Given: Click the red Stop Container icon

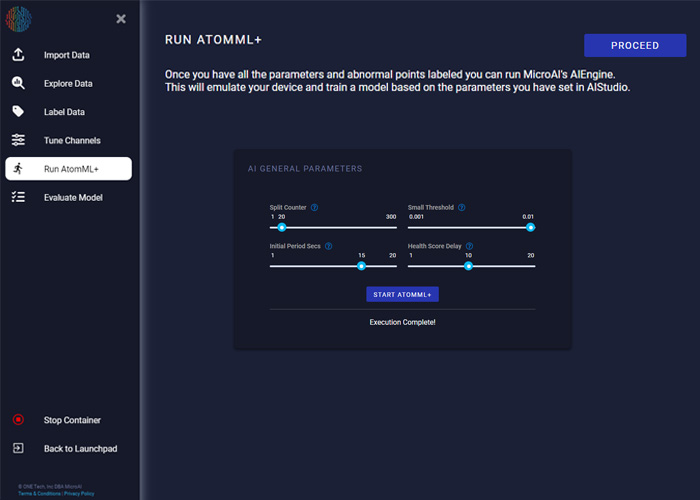Looking at the screenshot, I should 18,420.
